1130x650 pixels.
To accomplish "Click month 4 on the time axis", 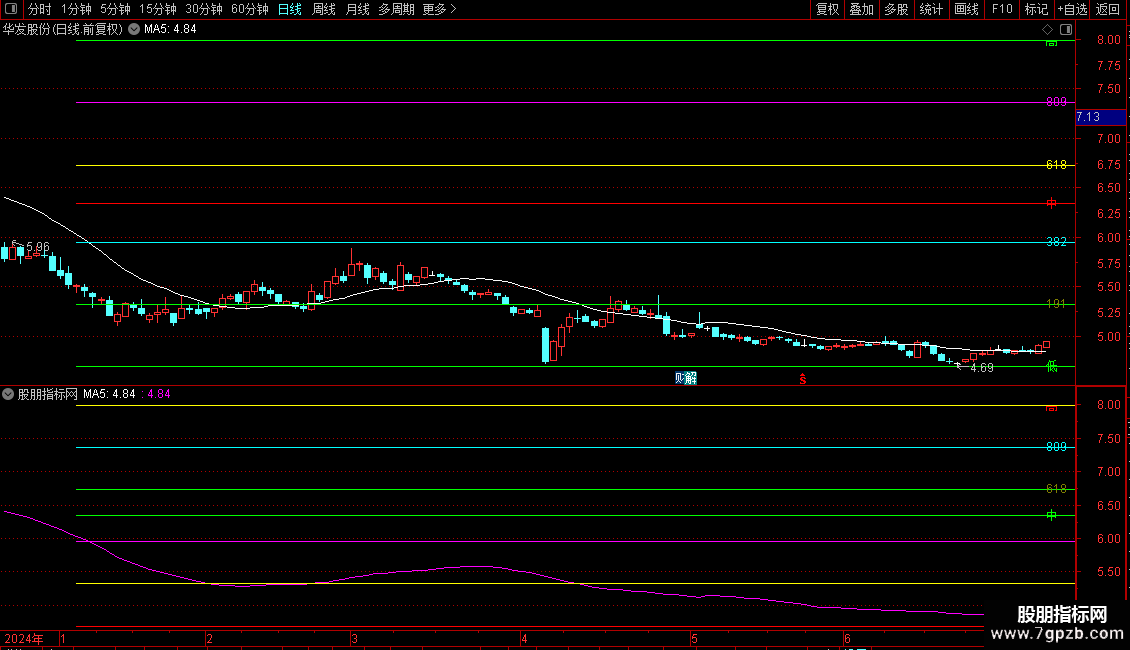I will coord(524,639).
